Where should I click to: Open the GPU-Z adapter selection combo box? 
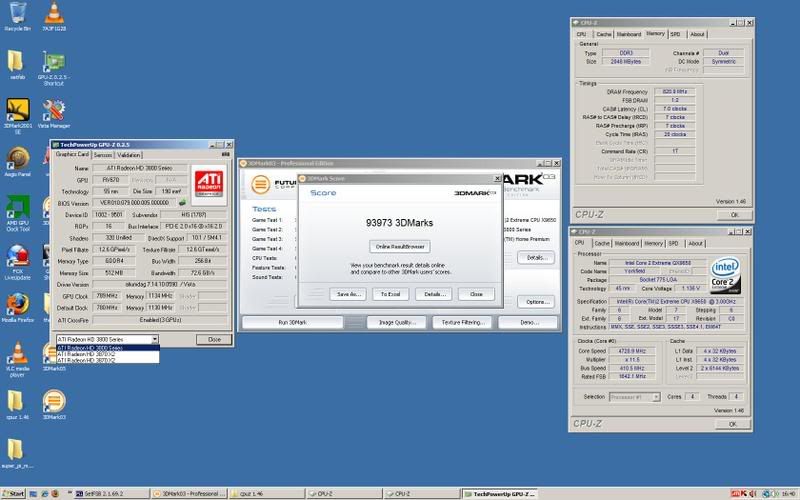(x=107, y=339)
